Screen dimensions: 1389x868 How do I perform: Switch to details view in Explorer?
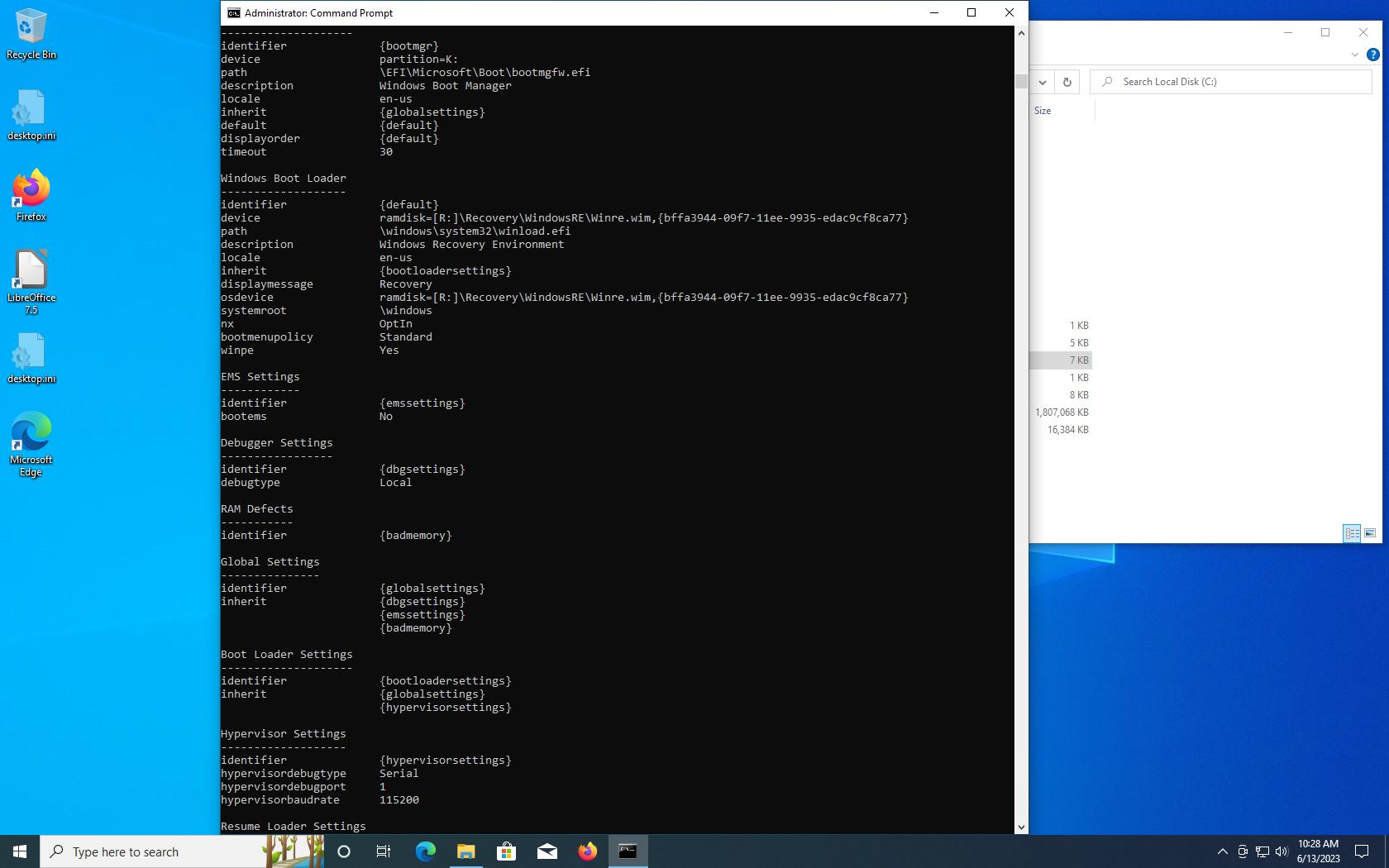(x=1352, y=533)
